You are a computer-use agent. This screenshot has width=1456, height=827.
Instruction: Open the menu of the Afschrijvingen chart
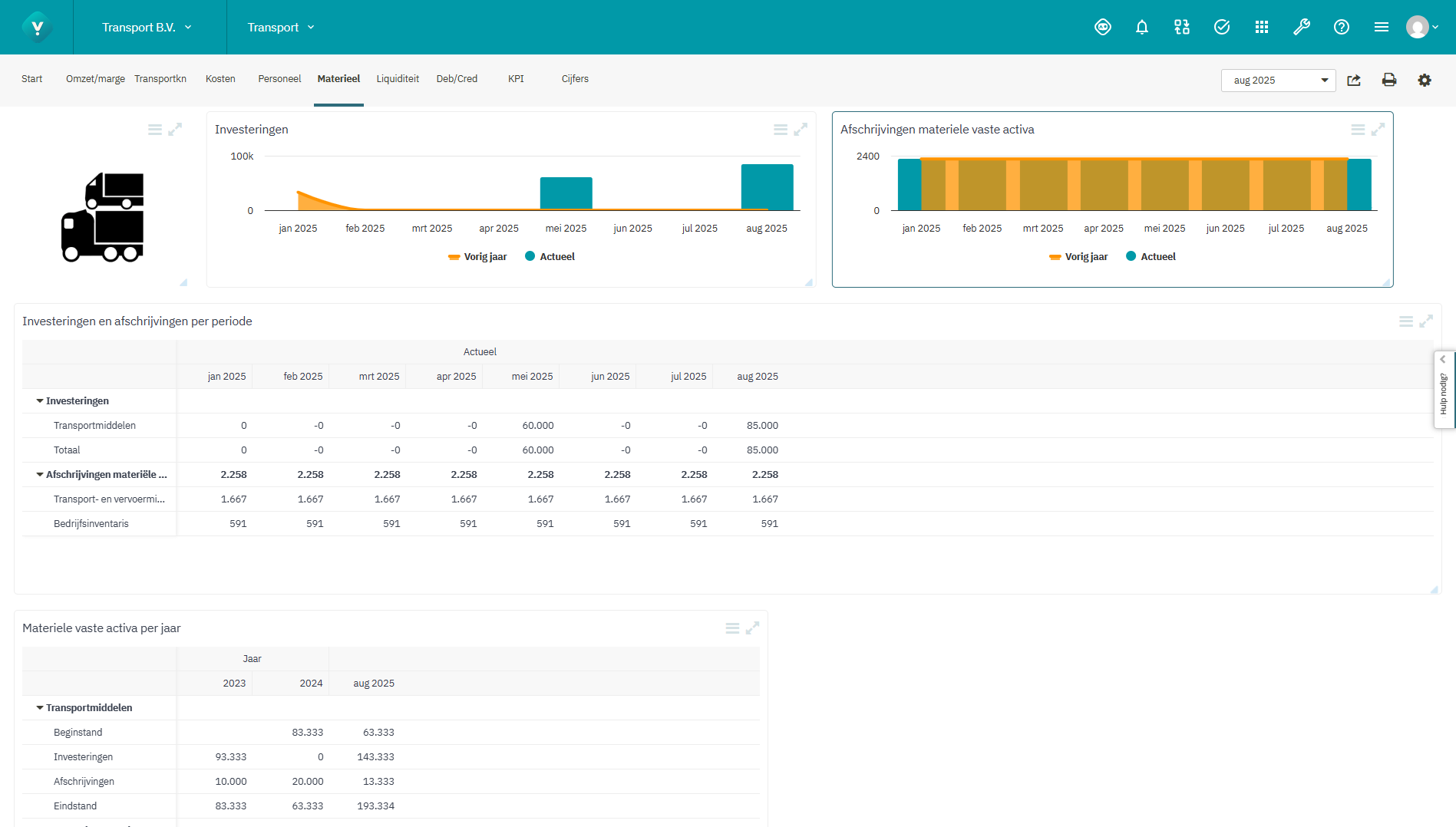[x=1357, y=129]
